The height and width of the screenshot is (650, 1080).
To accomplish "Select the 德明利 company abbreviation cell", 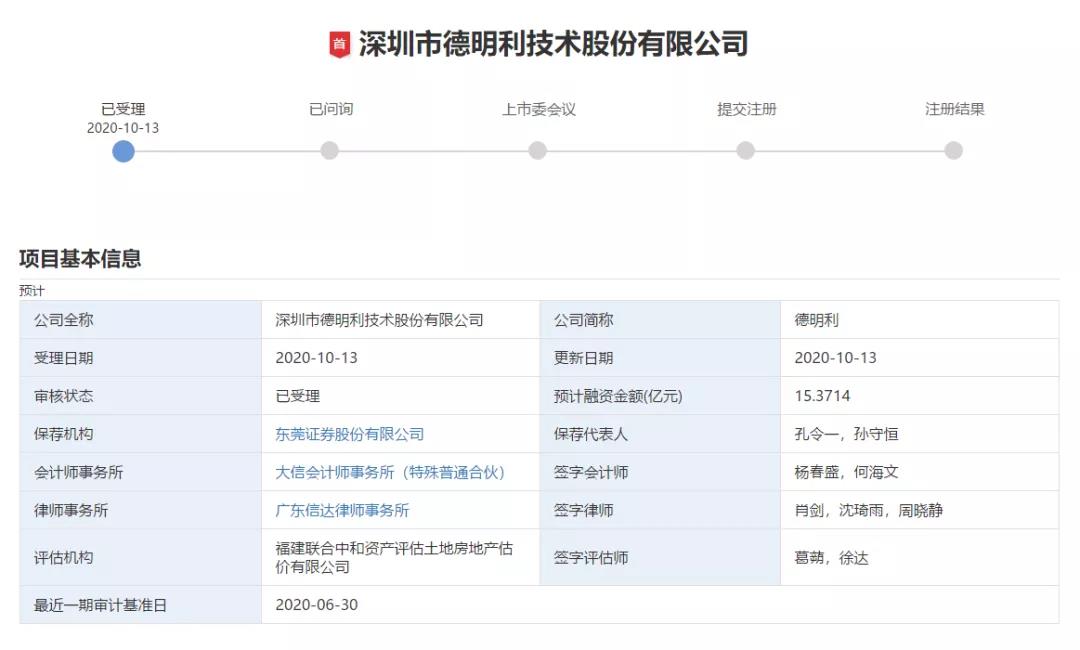I will (x=816, y=320).
